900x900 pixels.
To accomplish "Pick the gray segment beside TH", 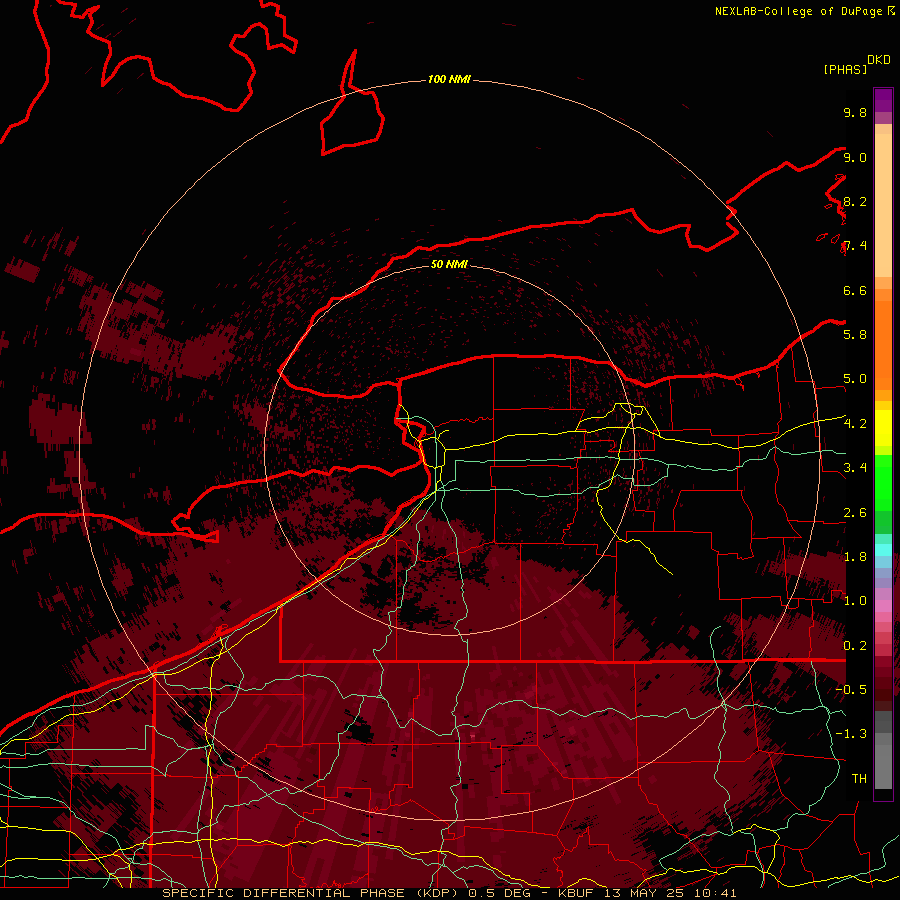I will pos(883,766).
